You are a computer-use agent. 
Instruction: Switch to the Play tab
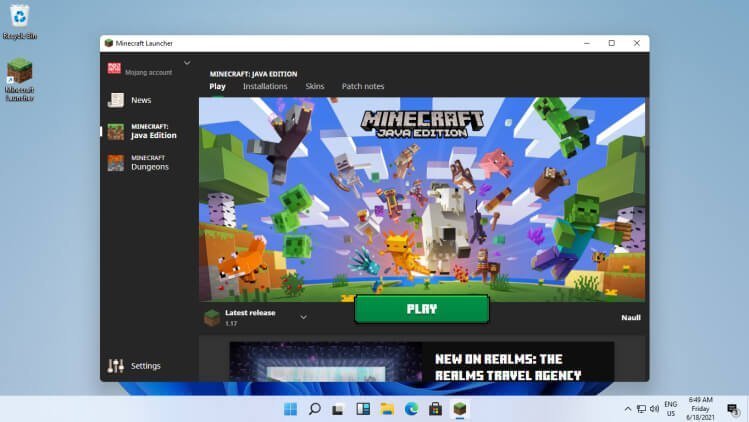coord(217,87)
